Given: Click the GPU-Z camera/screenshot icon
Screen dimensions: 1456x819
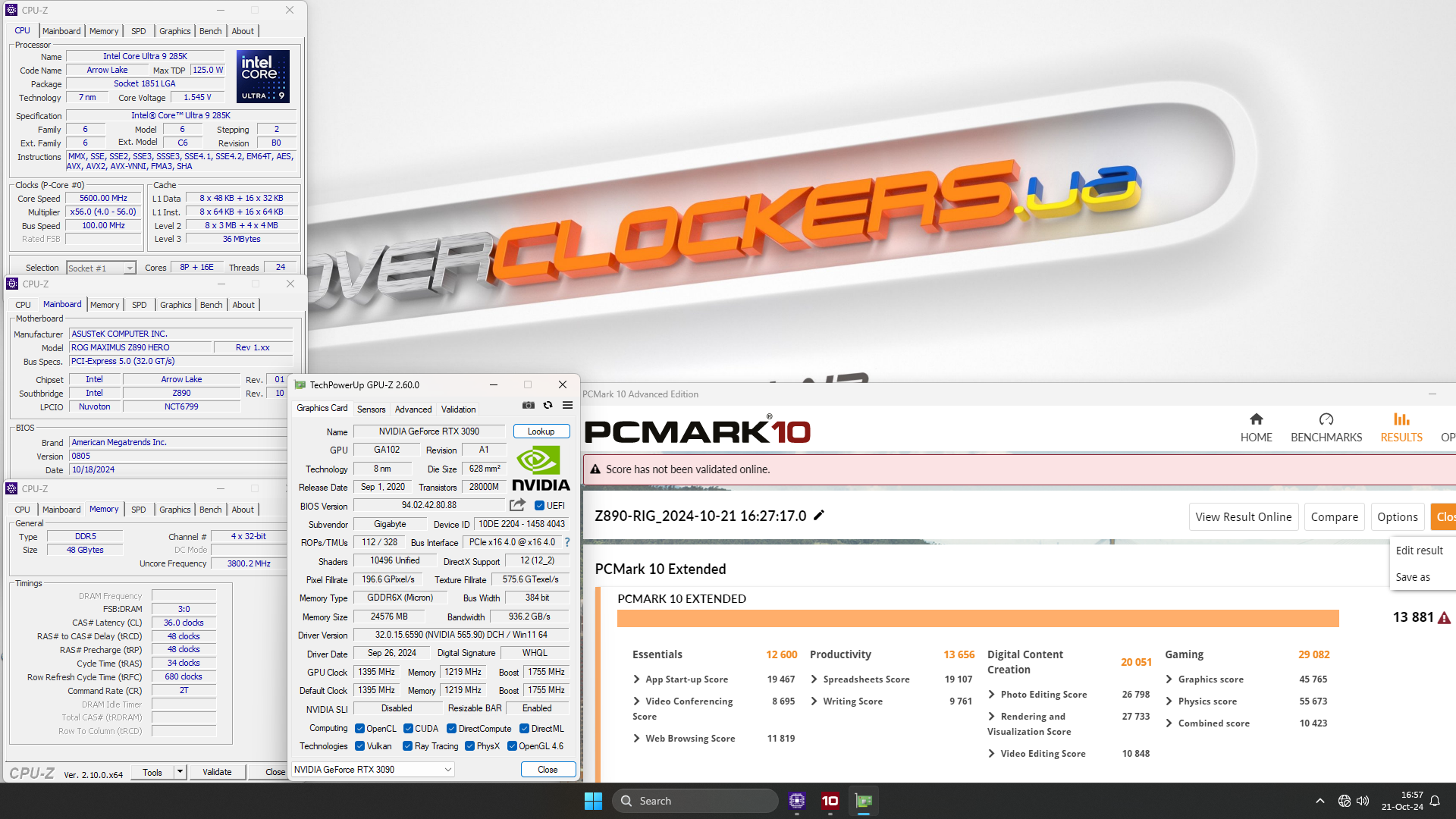Looking at the screenshot, I should point(528,405).
